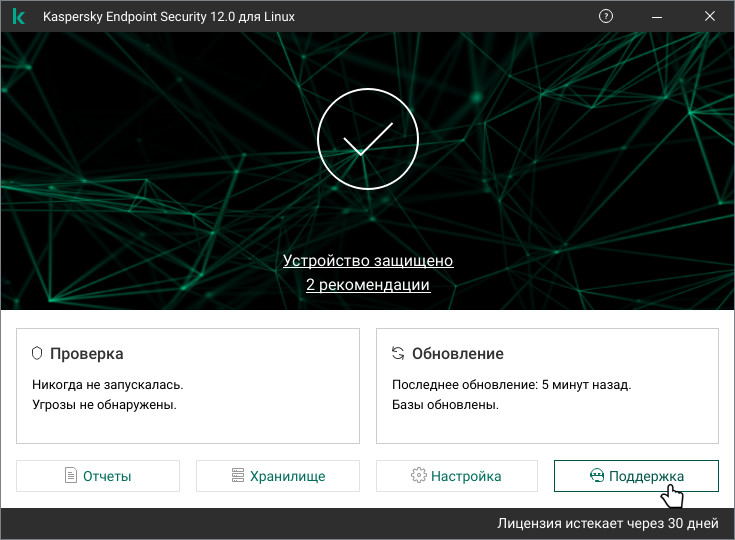The width and height of the screenshot is (735, 540).
Task: Click the headset icon on Поддержка
Action: point(597,475)
